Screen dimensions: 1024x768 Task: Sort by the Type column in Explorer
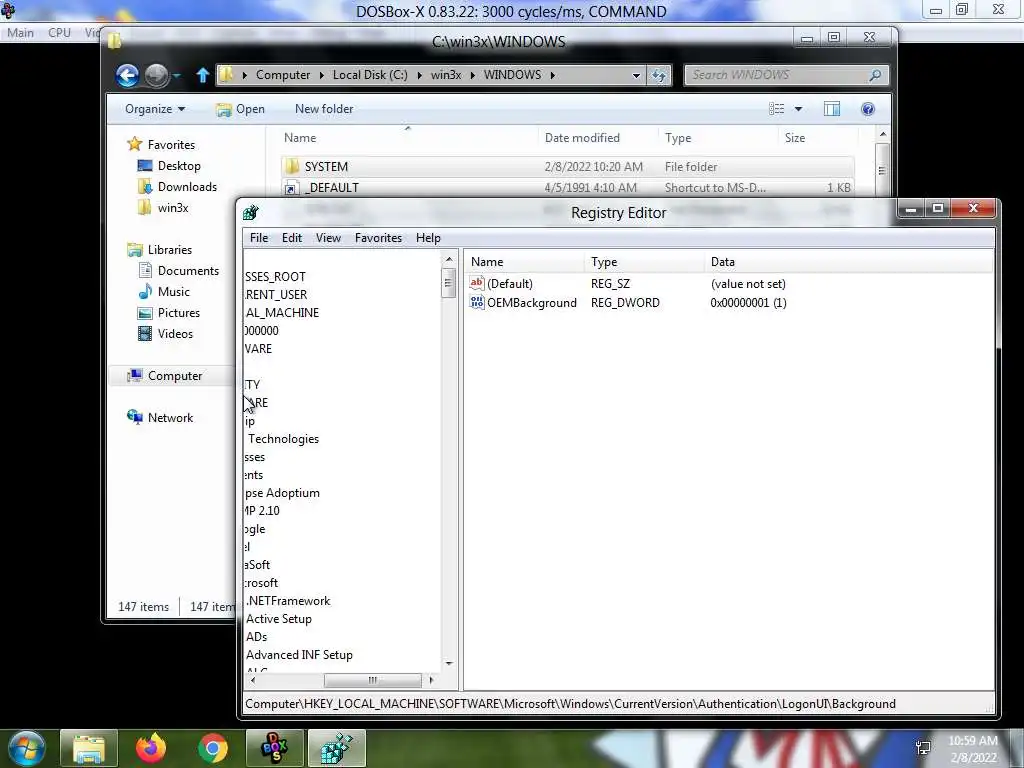coord(678,138)
